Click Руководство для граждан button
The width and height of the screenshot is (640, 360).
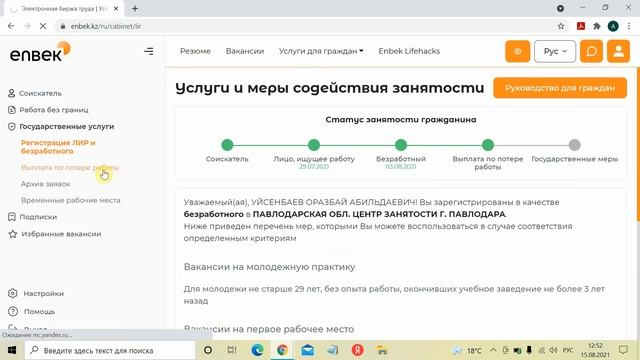[560, 88]
